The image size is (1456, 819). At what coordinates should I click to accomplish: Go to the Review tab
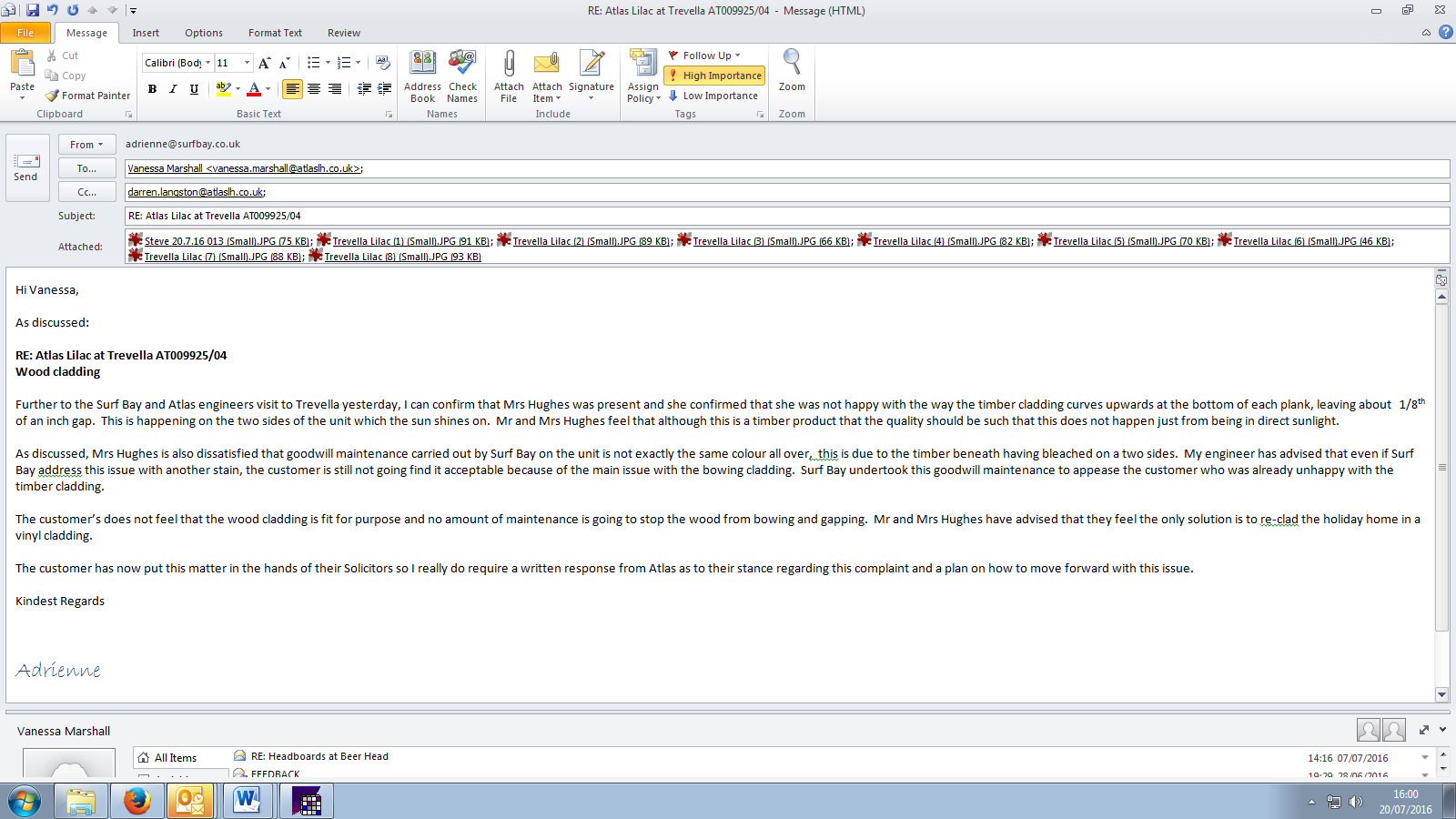point(344,33)
